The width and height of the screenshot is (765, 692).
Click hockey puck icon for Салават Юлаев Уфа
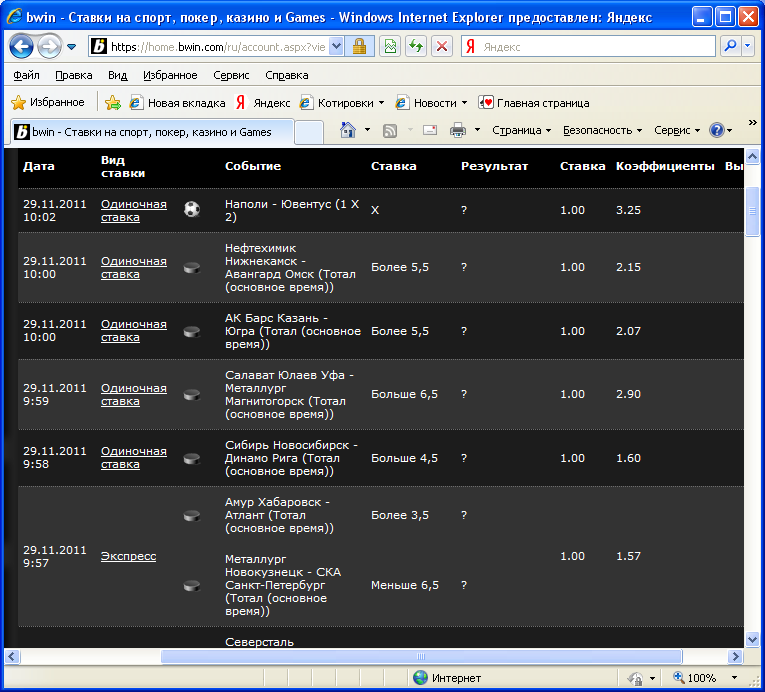point(192,395)
